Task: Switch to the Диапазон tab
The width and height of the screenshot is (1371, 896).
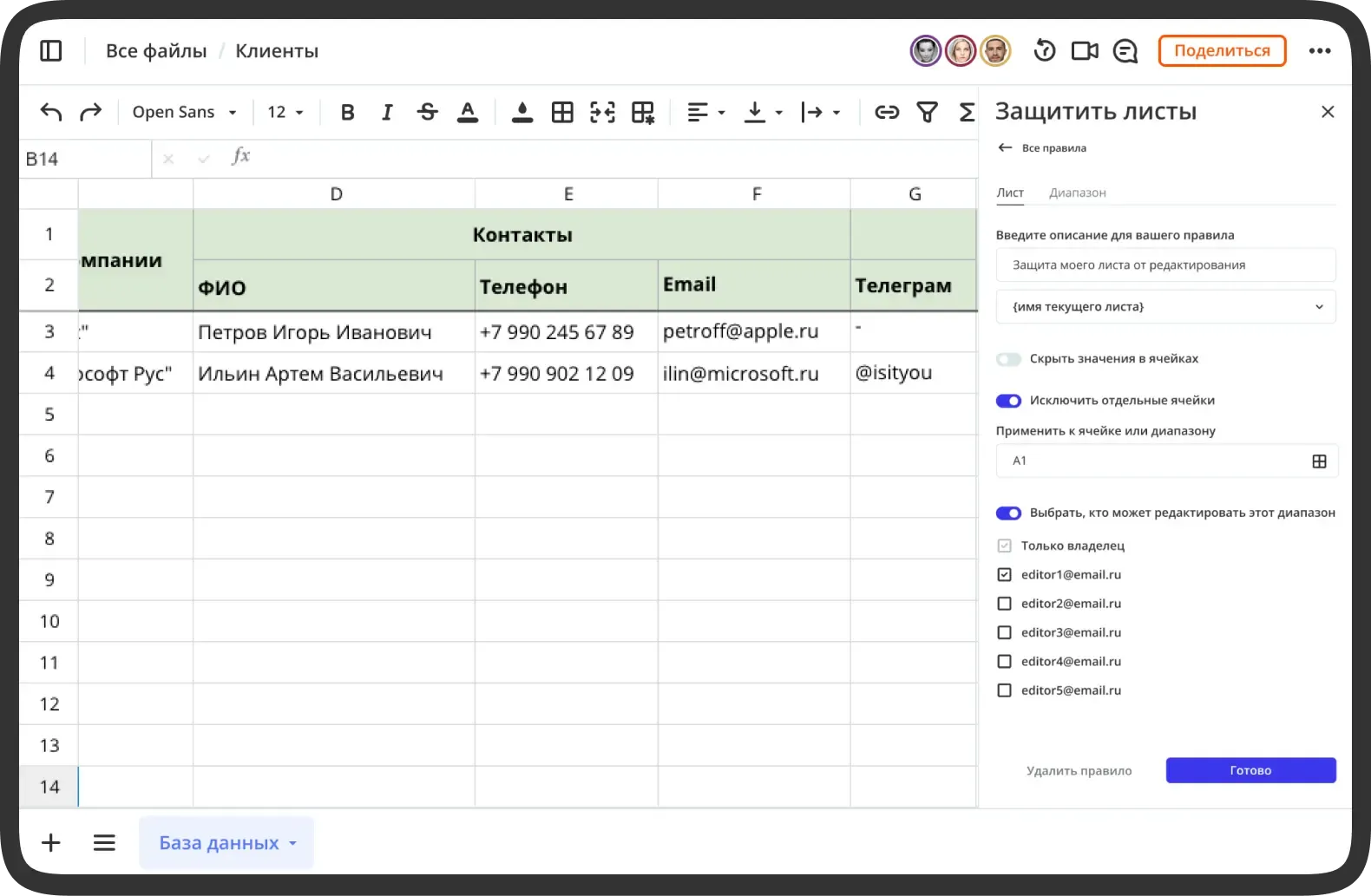Action: [1077, 193]
